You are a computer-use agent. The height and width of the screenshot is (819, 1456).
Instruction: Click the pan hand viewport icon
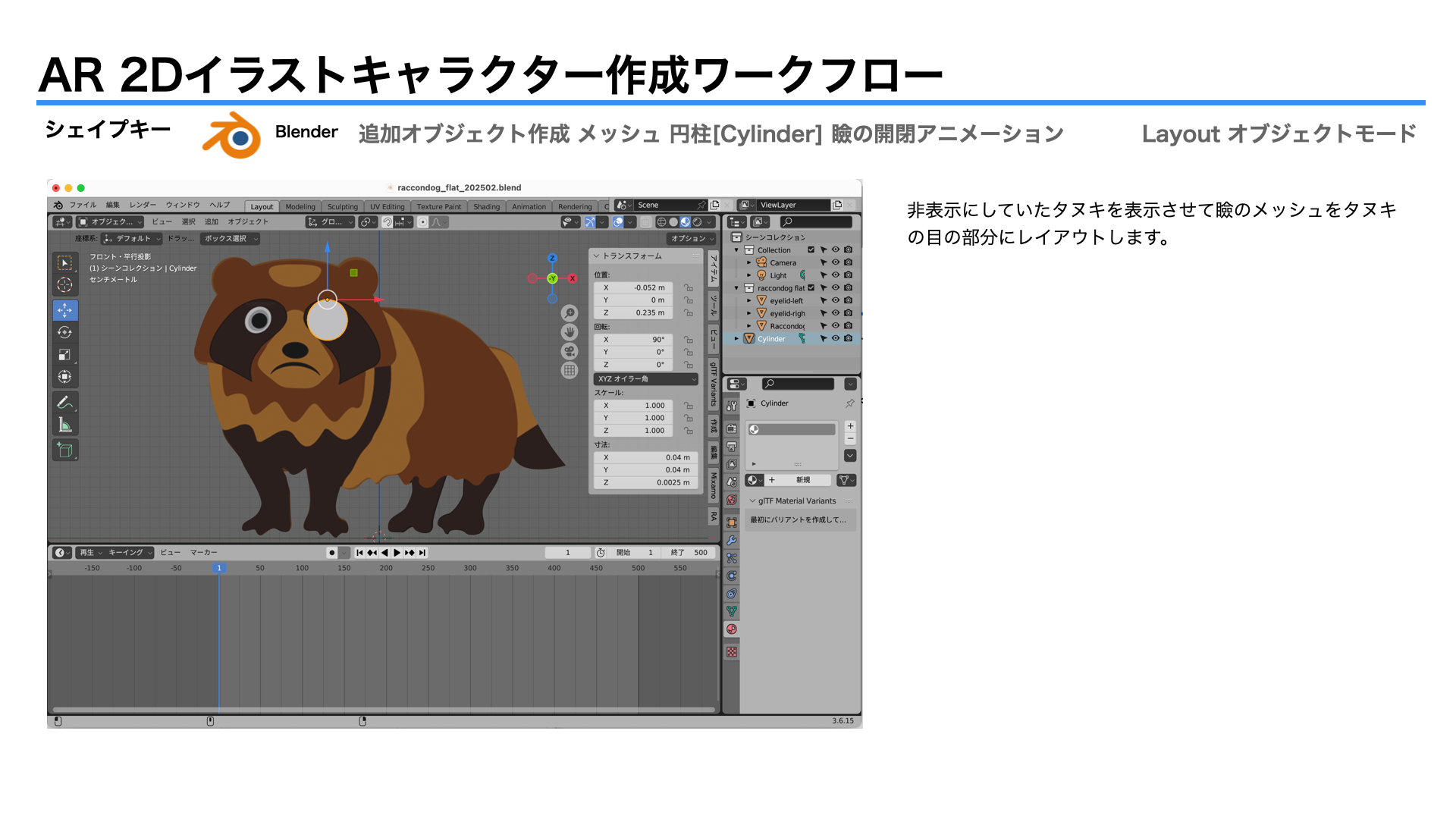click(570, 332)
